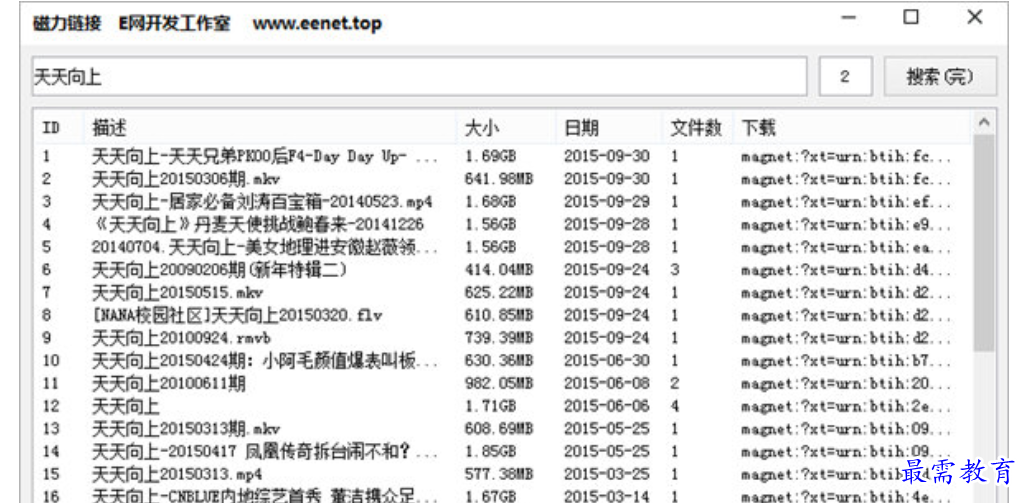Click the 搜索(完) search button
The width and height of the screenshot is (1023, 503).
pos(940,77)
